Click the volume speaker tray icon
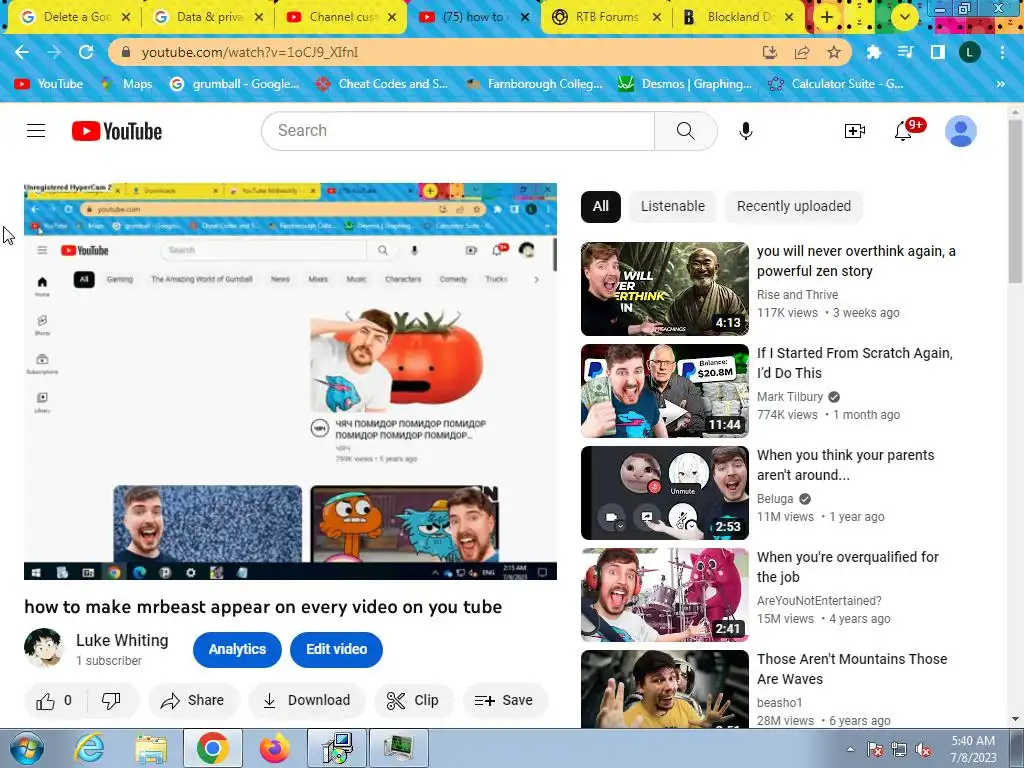Viewport: 1024px width, 768px height. click(923, 750)
